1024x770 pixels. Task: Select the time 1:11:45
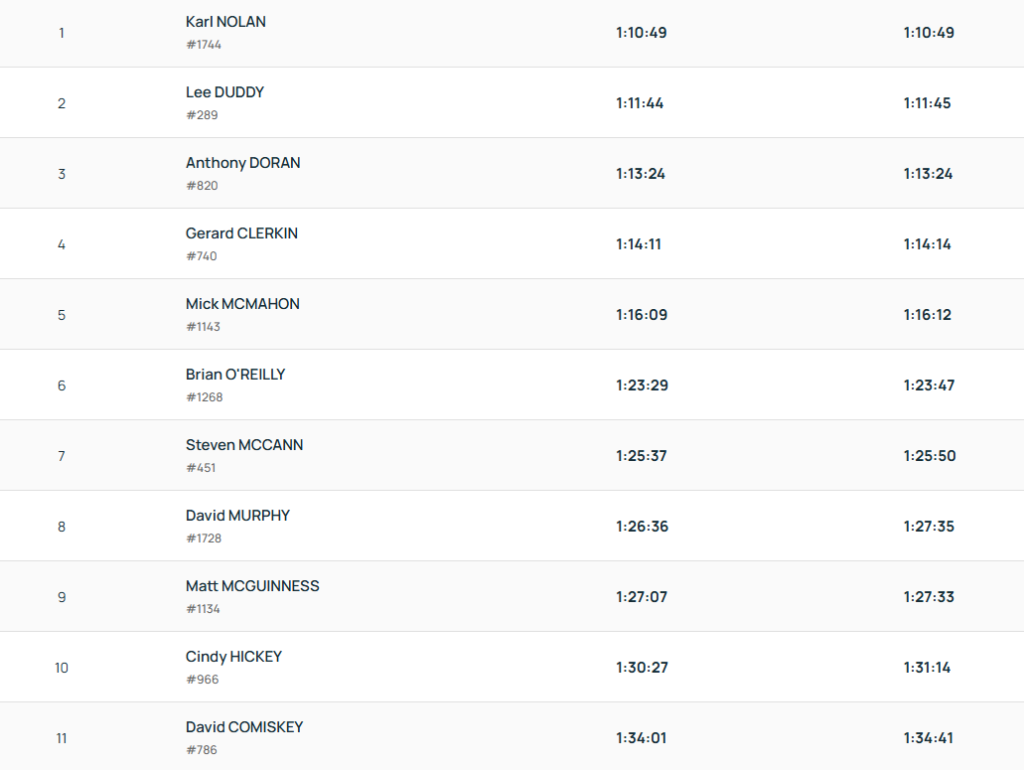(x=928, y=103)
